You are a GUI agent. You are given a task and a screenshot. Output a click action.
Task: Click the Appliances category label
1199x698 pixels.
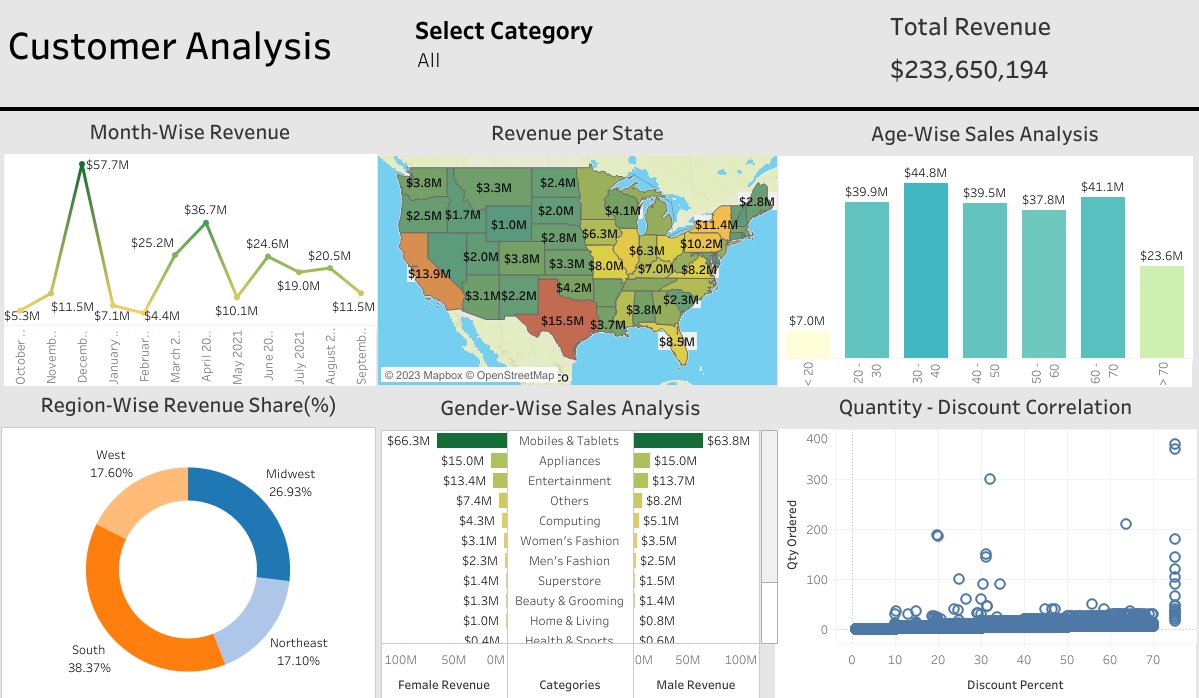570,461
